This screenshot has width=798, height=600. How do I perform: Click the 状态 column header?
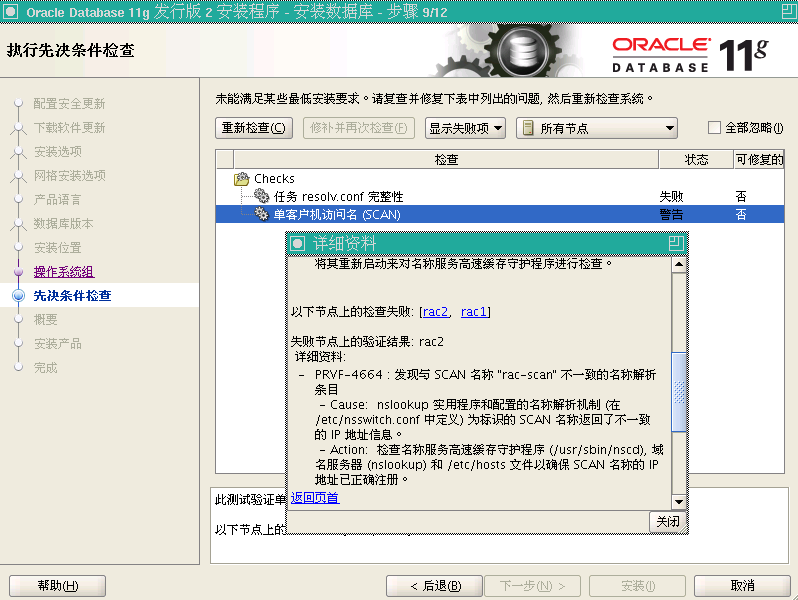coord(696,159)
